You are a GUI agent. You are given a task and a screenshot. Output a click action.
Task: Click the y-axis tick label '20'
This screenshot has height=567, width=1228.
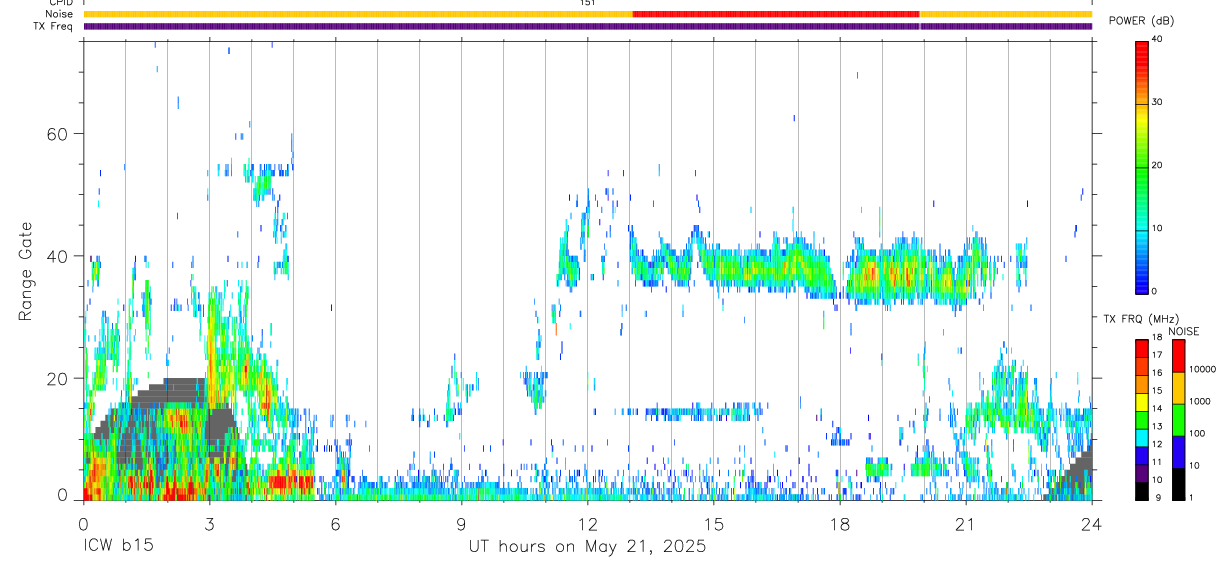click(59, 378)
